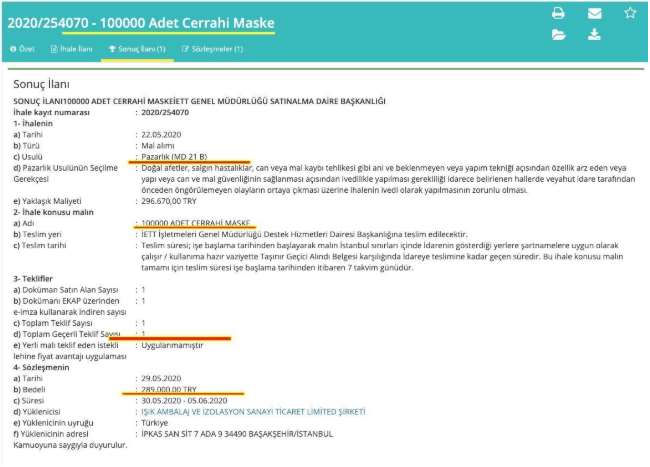Switch to the İhale İlanı tab
The image size is (650, 467).
[76, 48]
